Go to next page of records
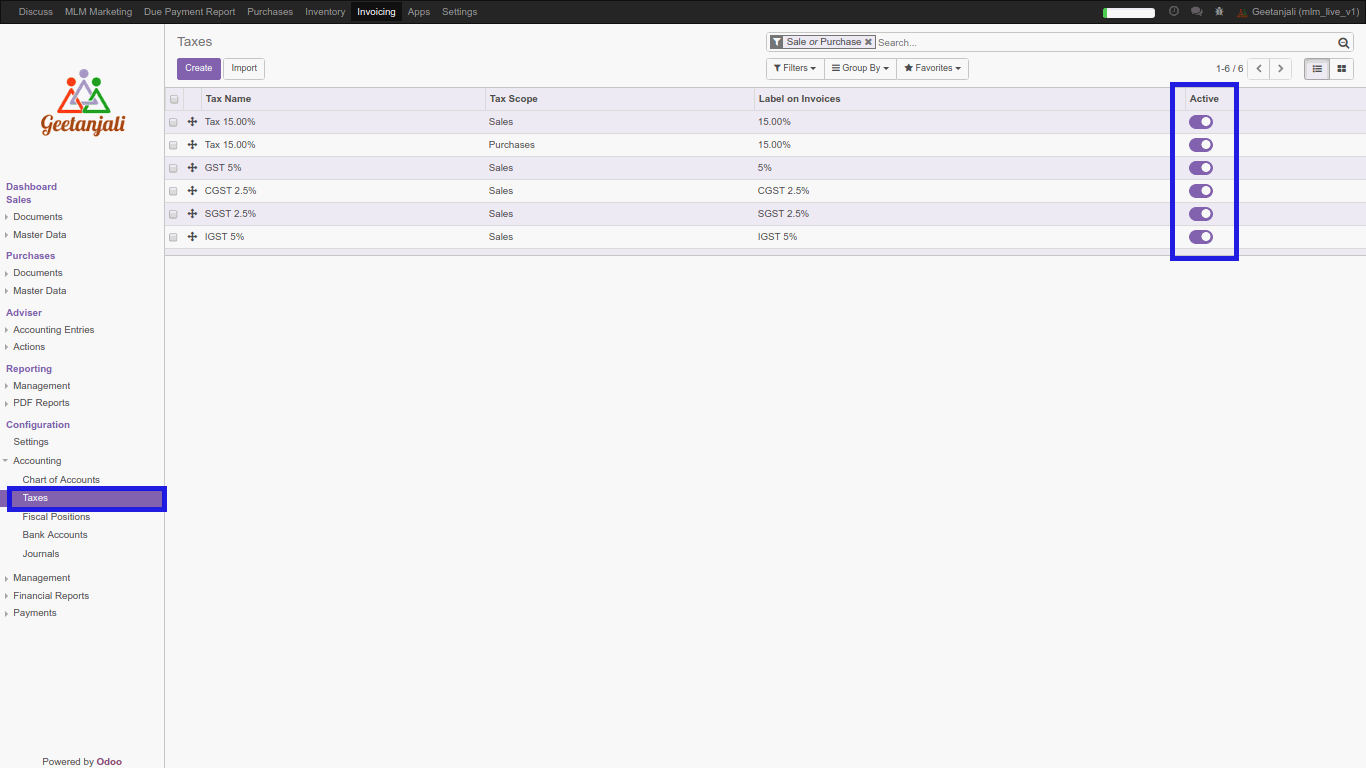 [1281, 69]
